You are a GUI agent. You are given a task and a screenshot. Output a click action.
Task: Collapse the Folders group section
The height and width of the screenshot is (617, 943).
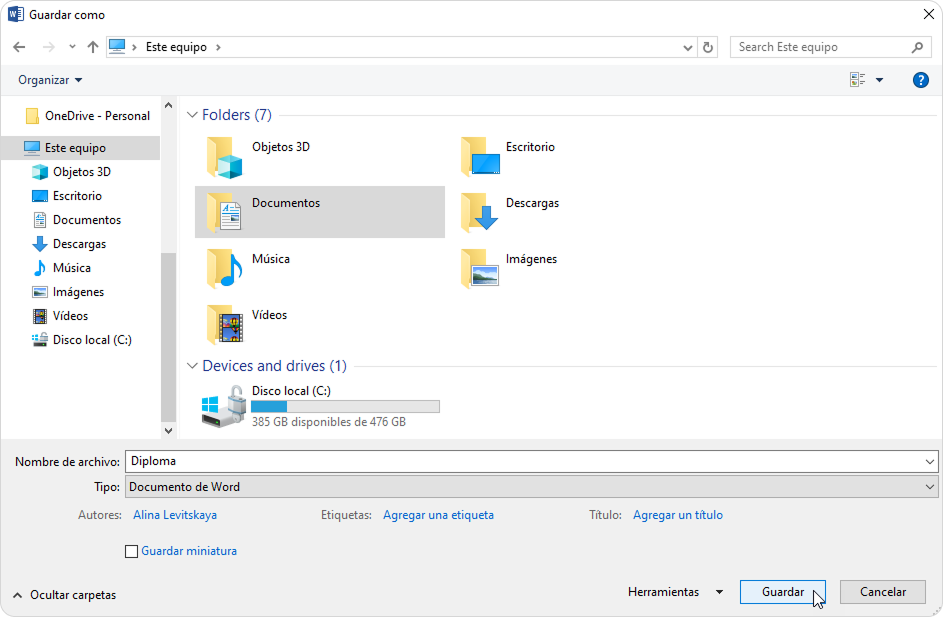tap(191, 115)
